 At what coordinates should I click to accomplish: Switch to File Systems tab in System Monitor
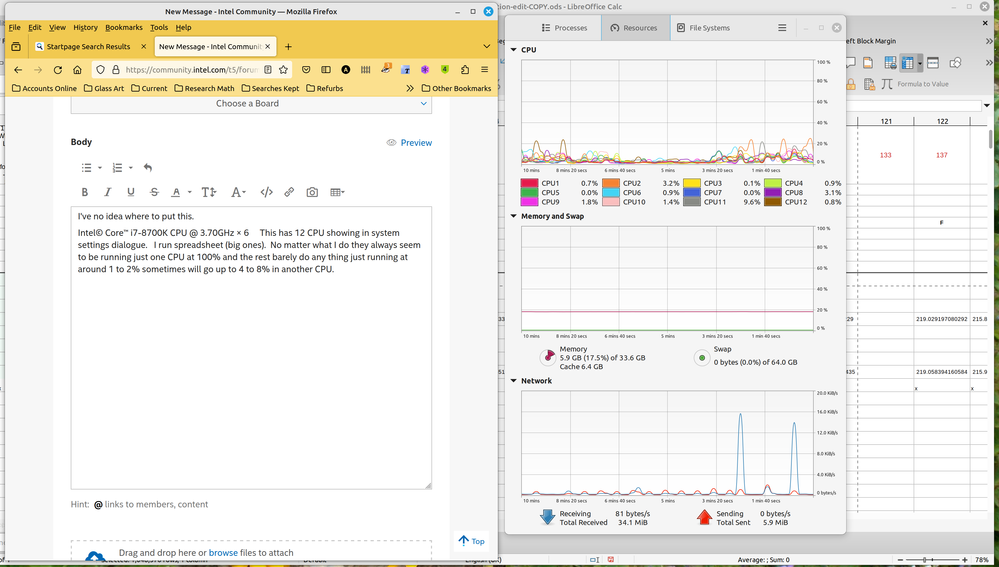coord(703,28)
